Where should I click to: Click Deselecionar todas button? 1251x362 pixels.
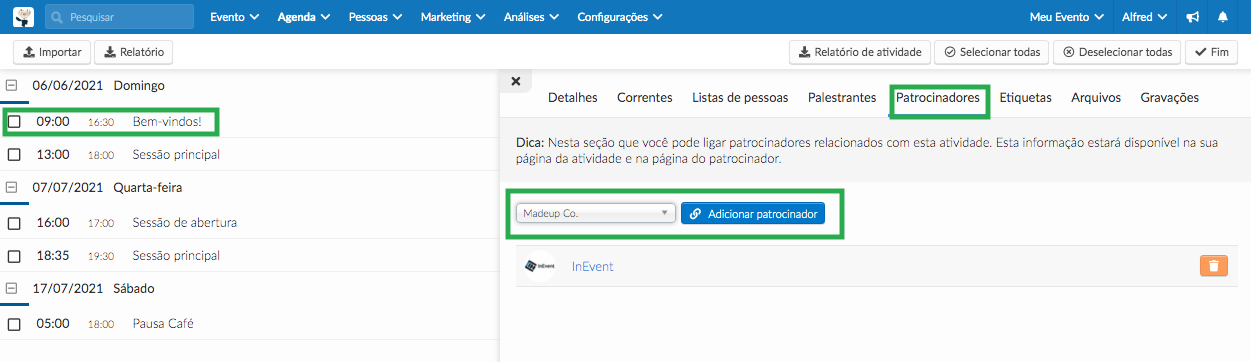1117,52
